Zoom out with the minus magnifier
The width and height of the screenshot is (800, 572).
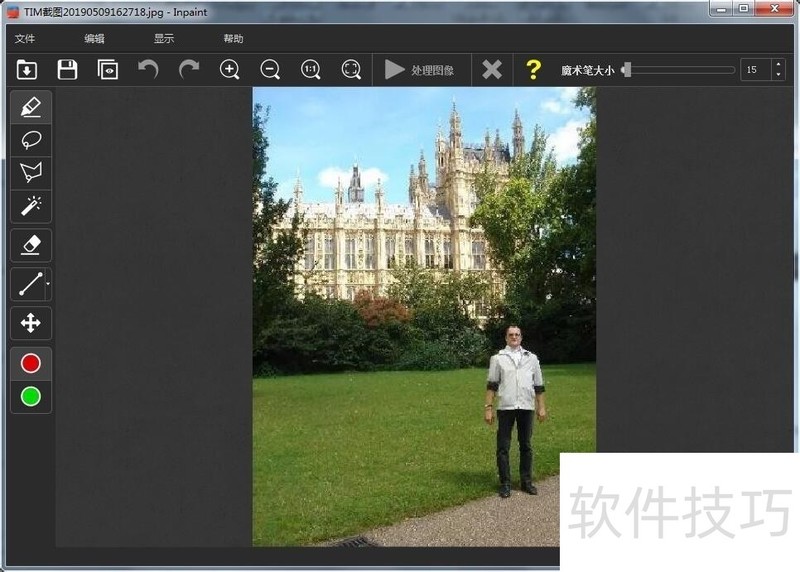[x=270, y=69]
